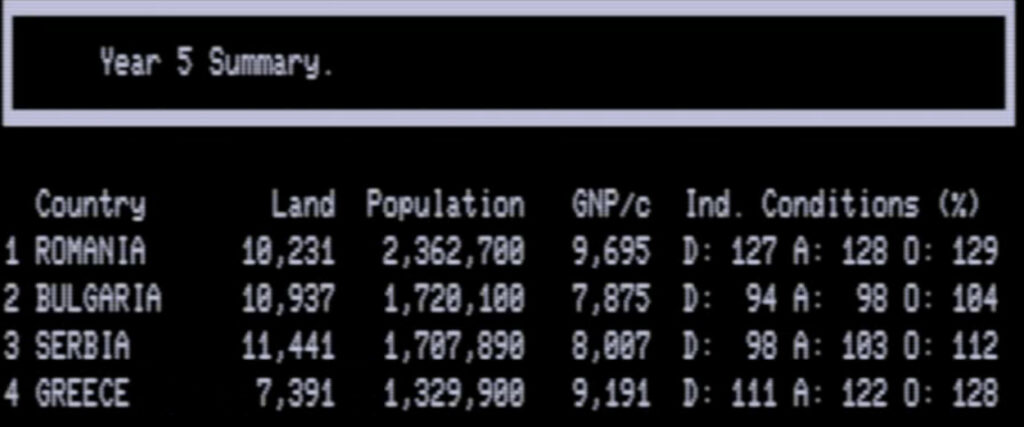The height and width of the screenshot is (427, 1024).
Task: Click Greece's O: 128 condition value
Action: [x=951, y=393]
